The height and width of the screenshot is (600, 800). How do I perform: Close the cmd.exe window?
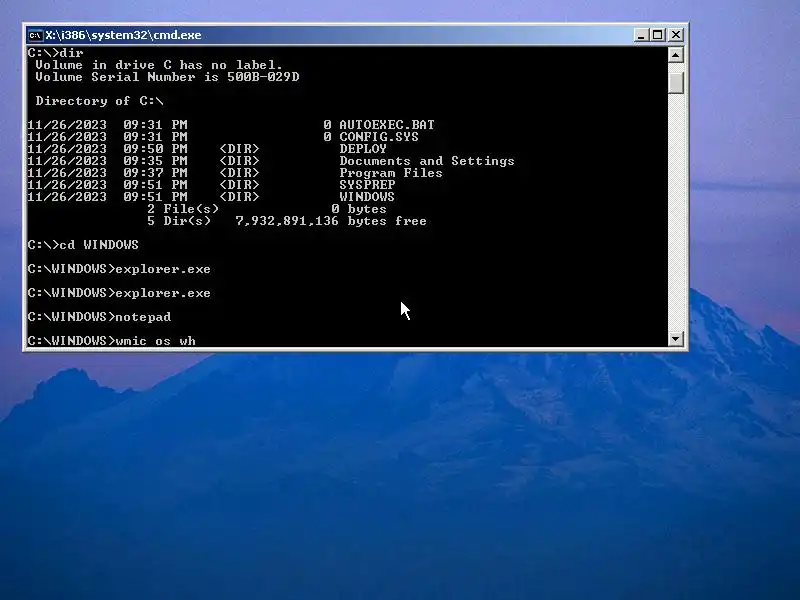pyautogui.click(x=676, y=35)
